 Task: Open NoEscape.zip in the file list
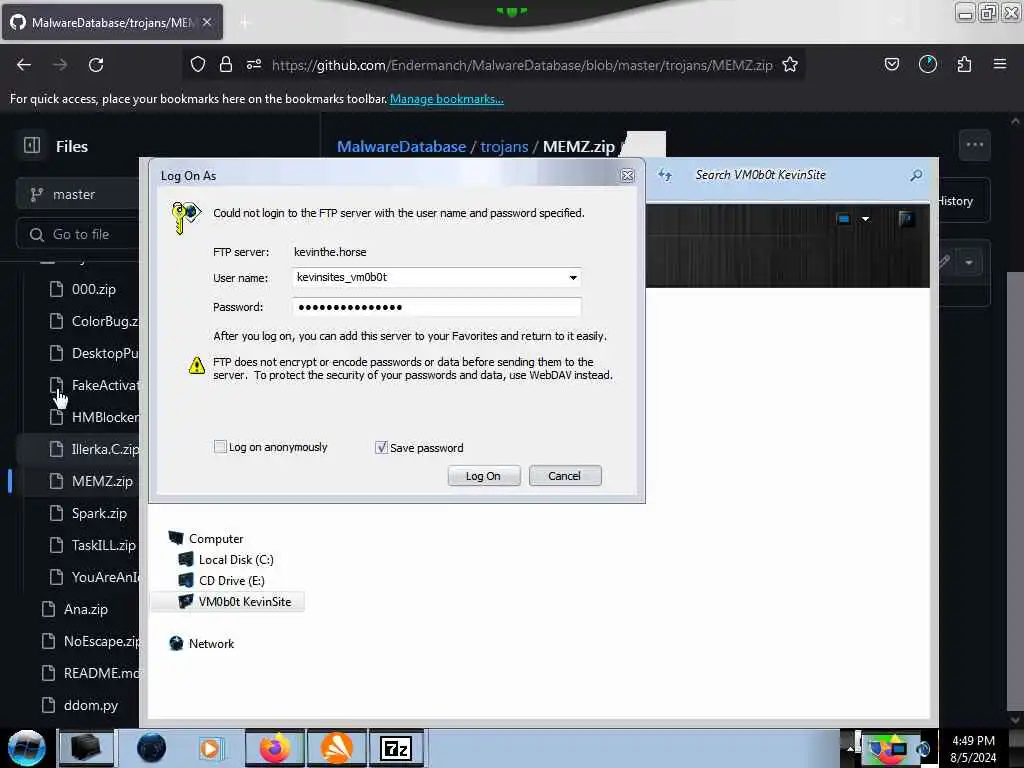click(101, 641)
